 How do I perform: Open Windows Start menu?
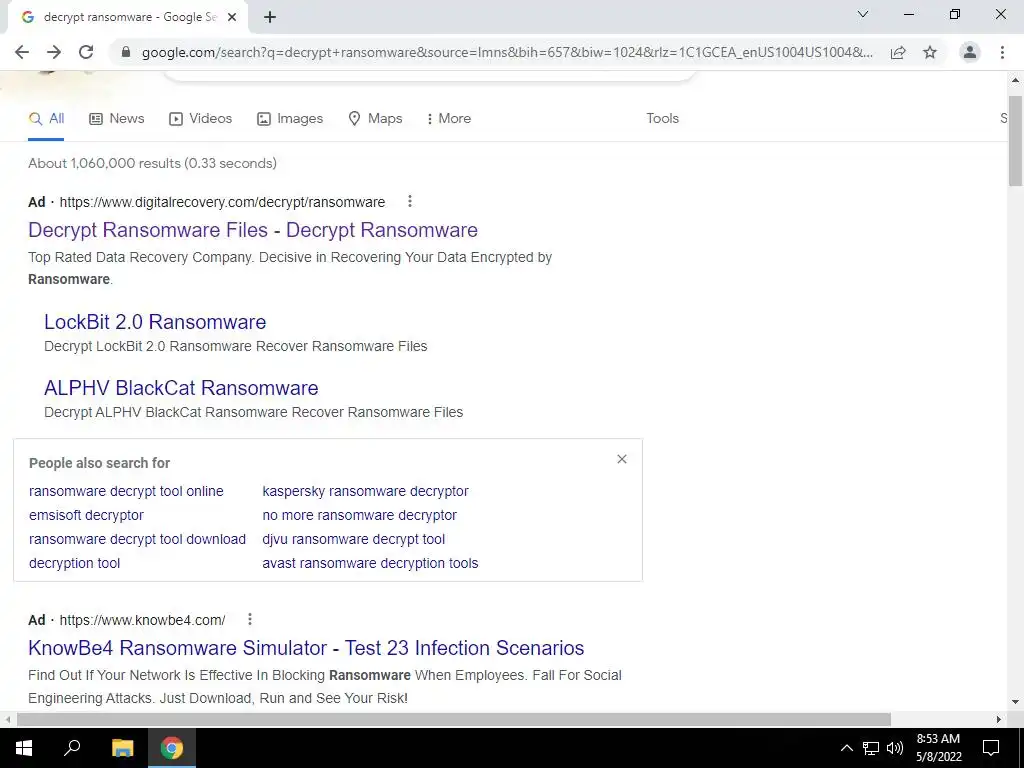click(x=24, y=748)
